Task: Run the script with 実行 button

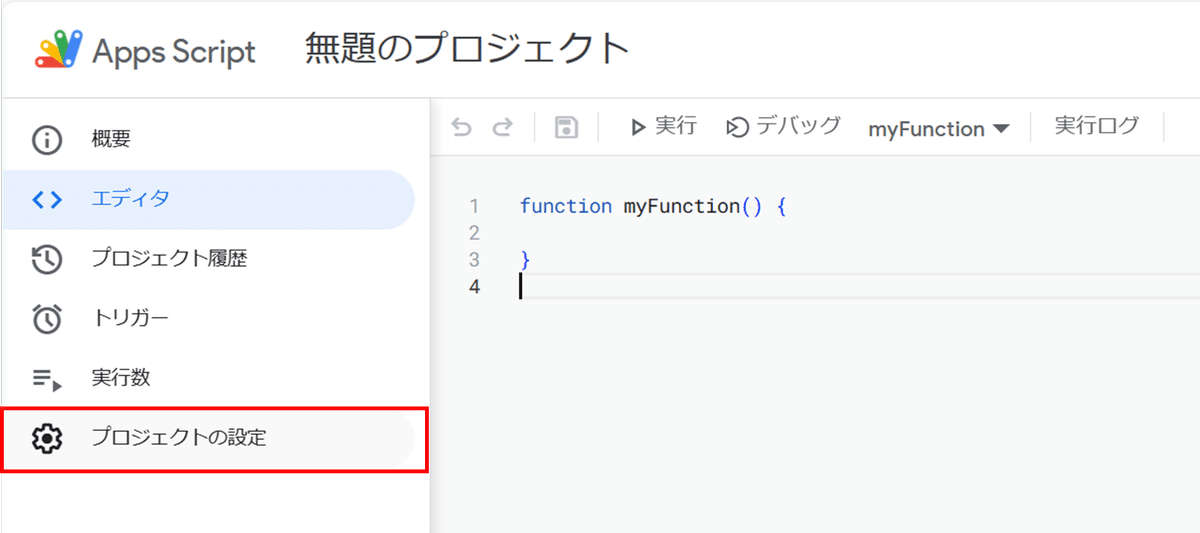Action: click(663, 127)
